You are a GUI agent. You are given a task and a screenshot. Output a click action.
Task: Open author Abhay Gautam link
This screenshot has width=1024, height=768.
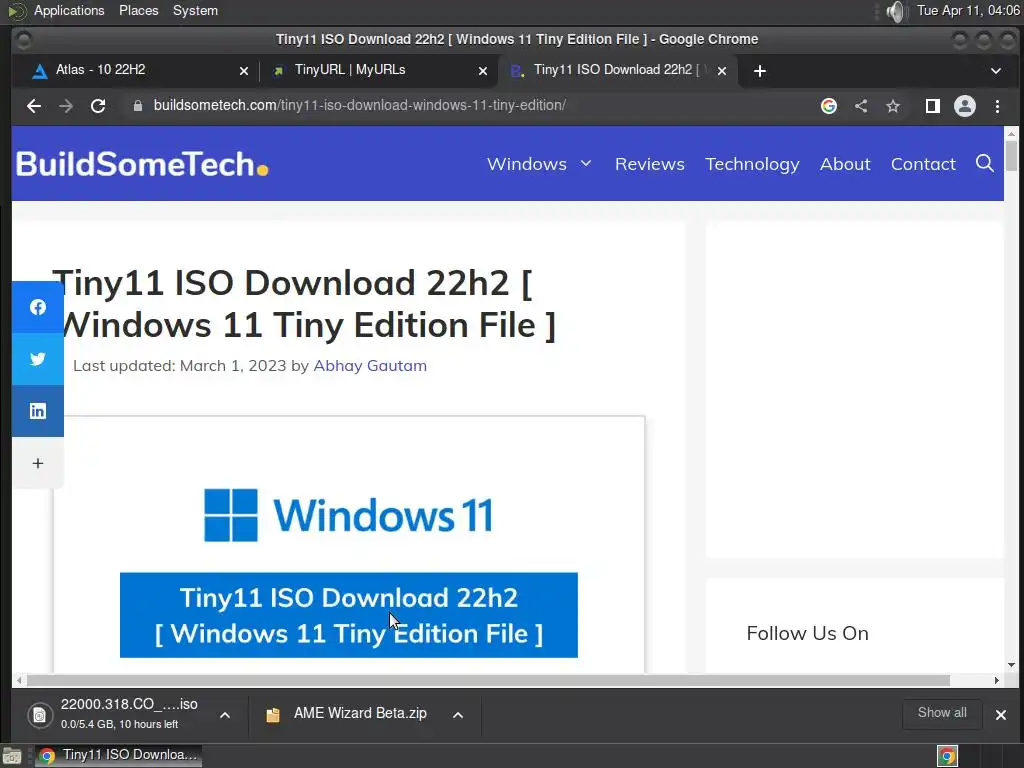370,366
